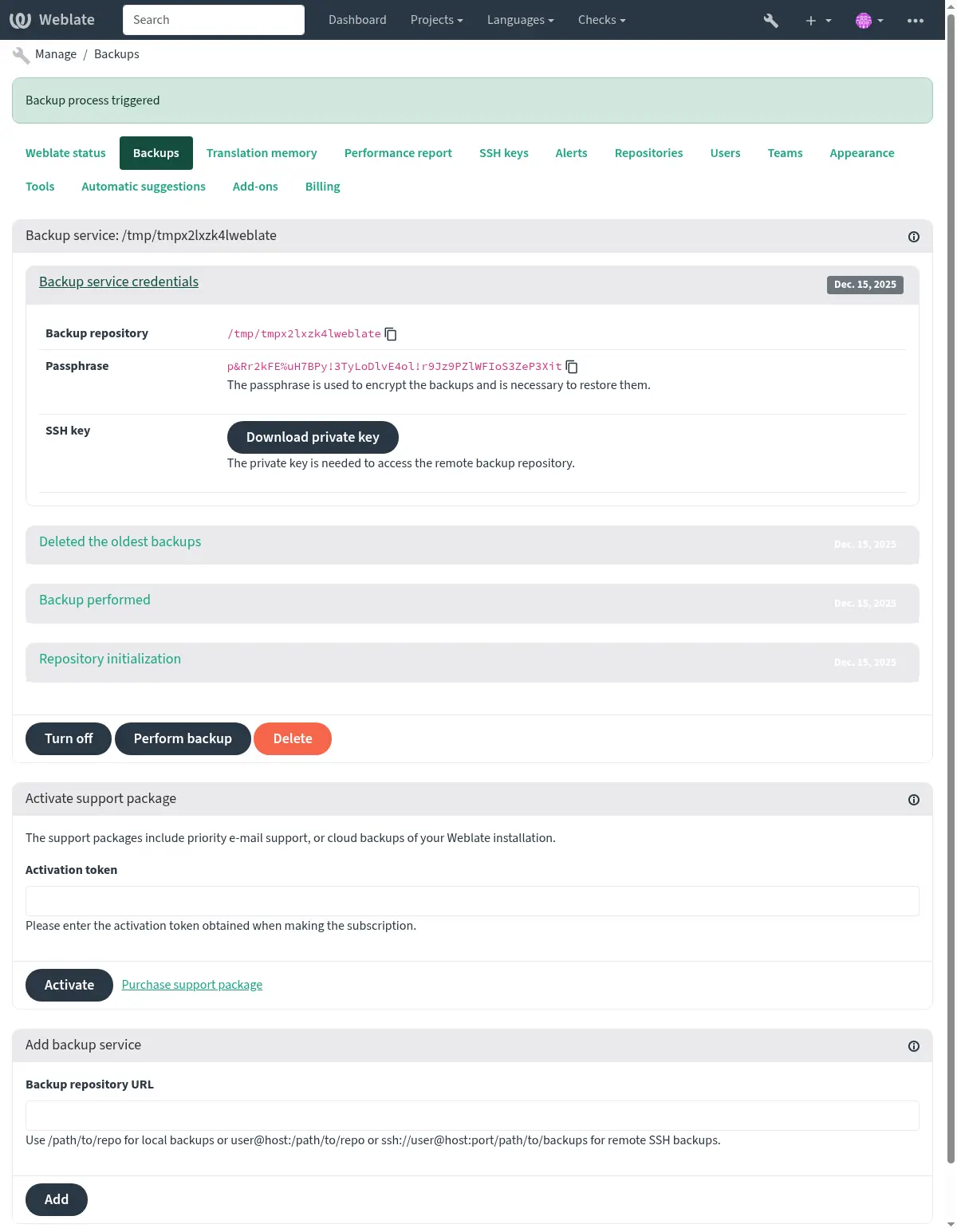Focus the Activation token field
This screenshot has height=1232, width=957.
(472, 901)
